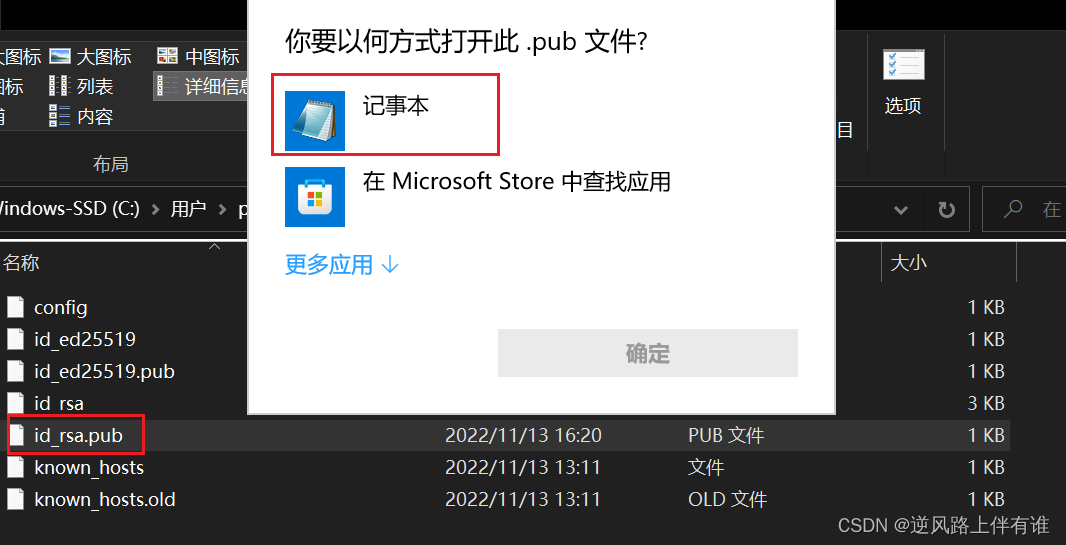This screenshot has height=545, width=1066.
Task: Click the Microsoft Store icon
Action: 315,196
